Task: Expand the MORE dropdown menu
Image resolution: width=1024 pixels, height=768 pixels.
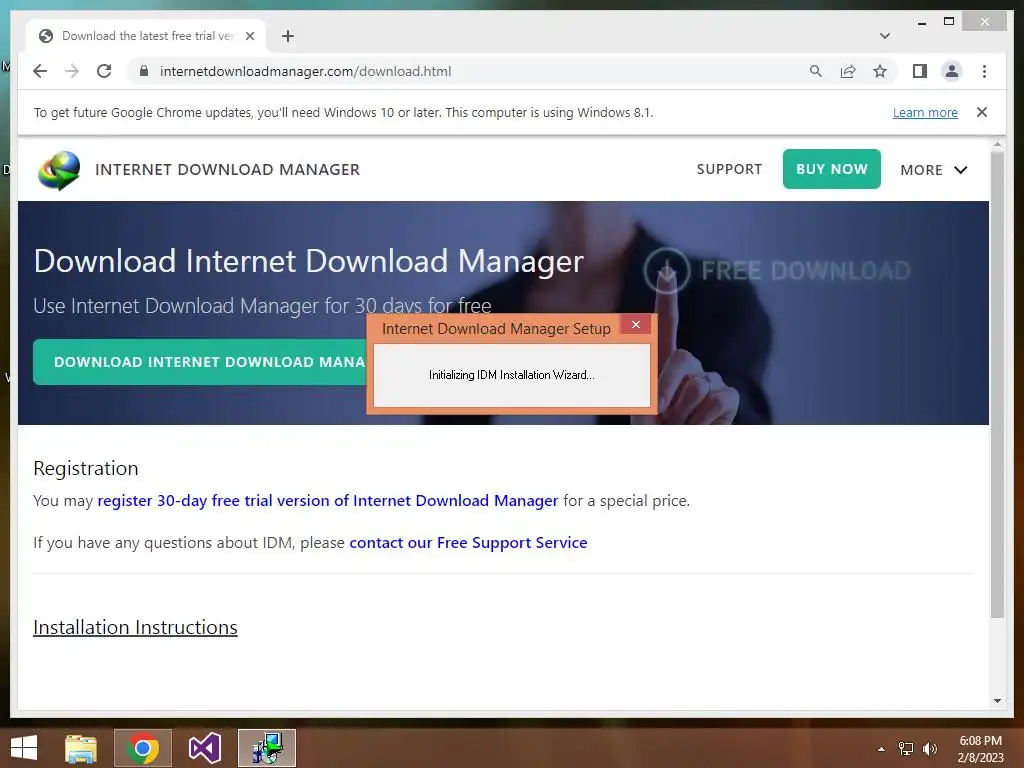Action: click(x=933, y=170)
